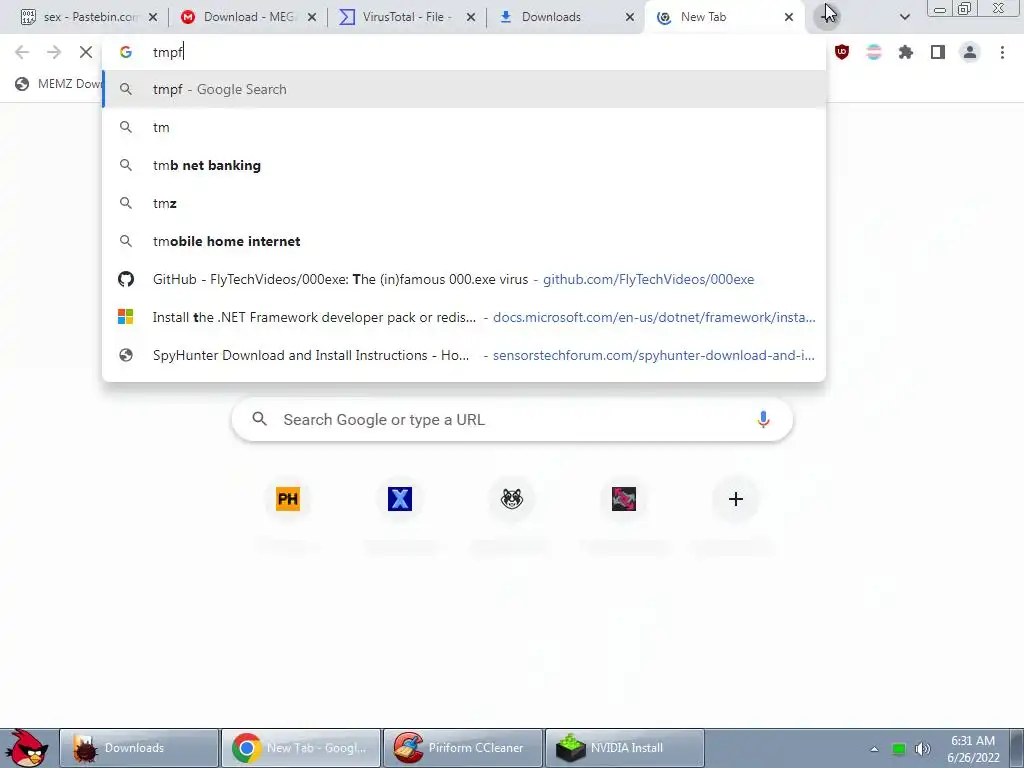
Task: Open the striped flag extension icon
Action: (x=874, y=52)
